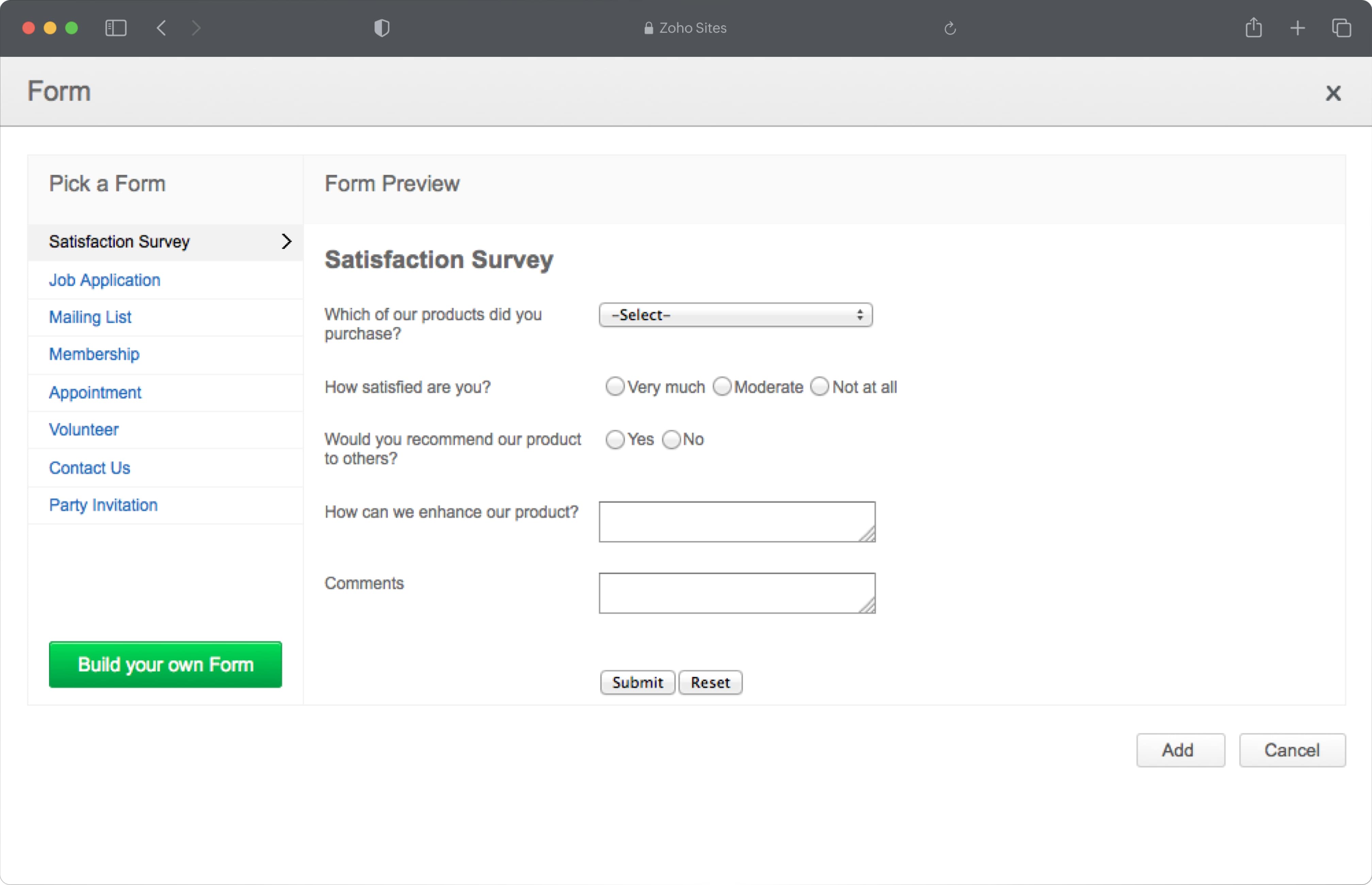This screenshot has width=1372, height=885.
Task: Click the Submit button in the preview
Action: tap(637, 682)
